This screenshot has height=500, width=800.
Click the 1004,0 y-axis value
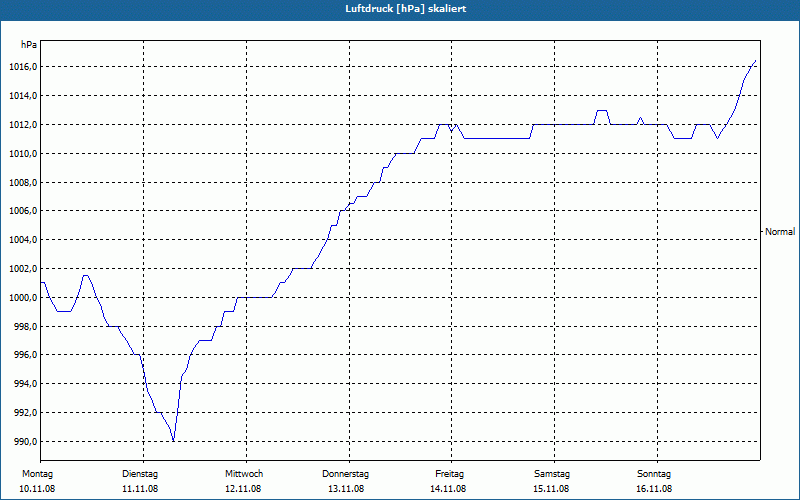point(23,240)
